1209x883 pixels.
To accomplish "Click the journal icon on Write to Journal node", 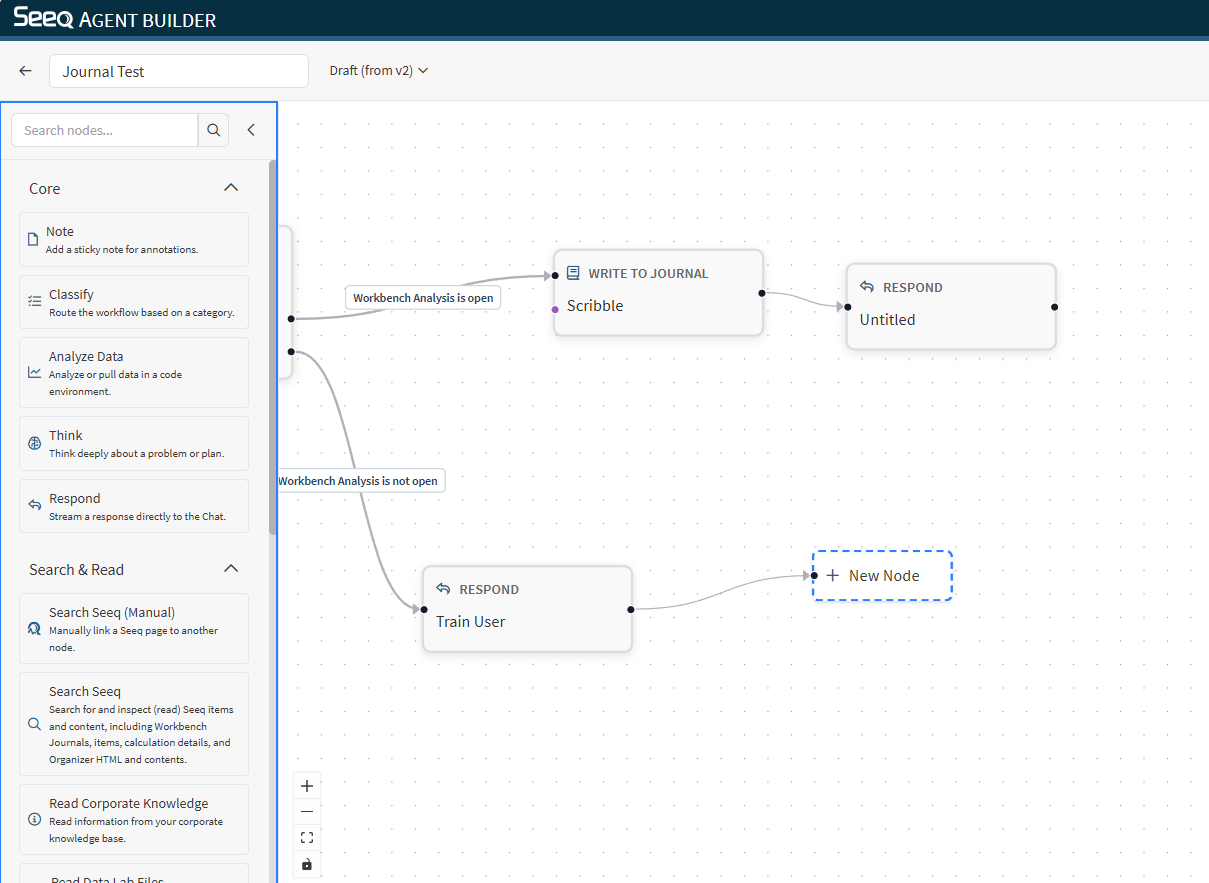I will pyautogui.click(x=573, y=273).
